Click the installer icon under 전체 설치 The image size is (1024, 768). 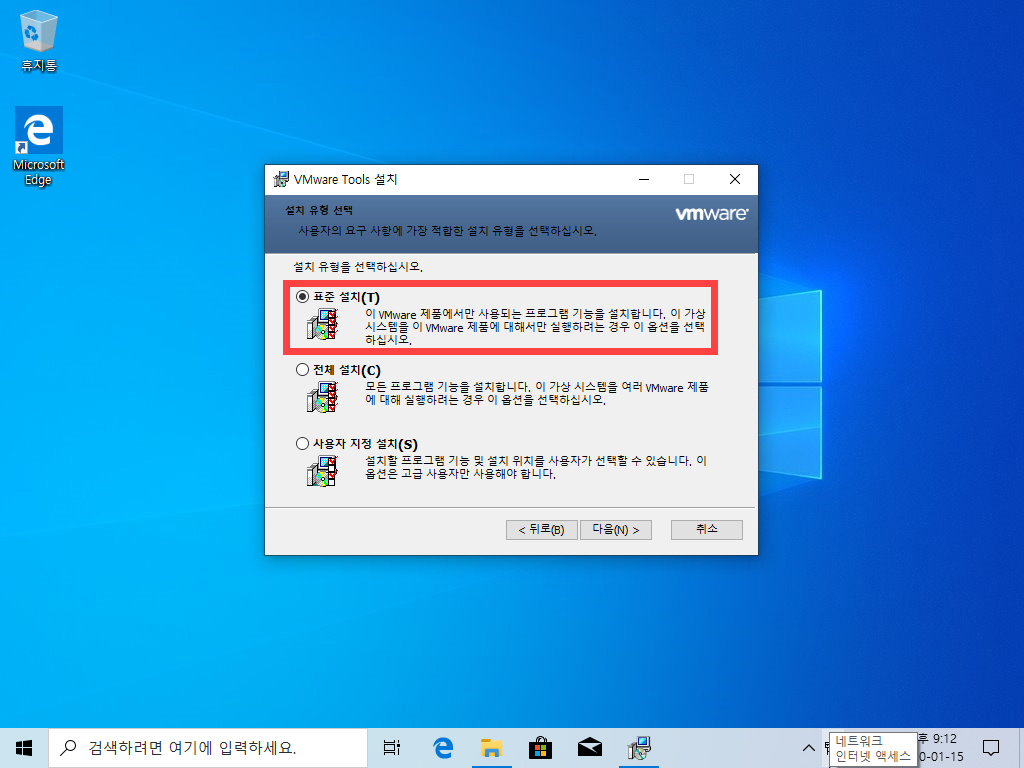322,397
